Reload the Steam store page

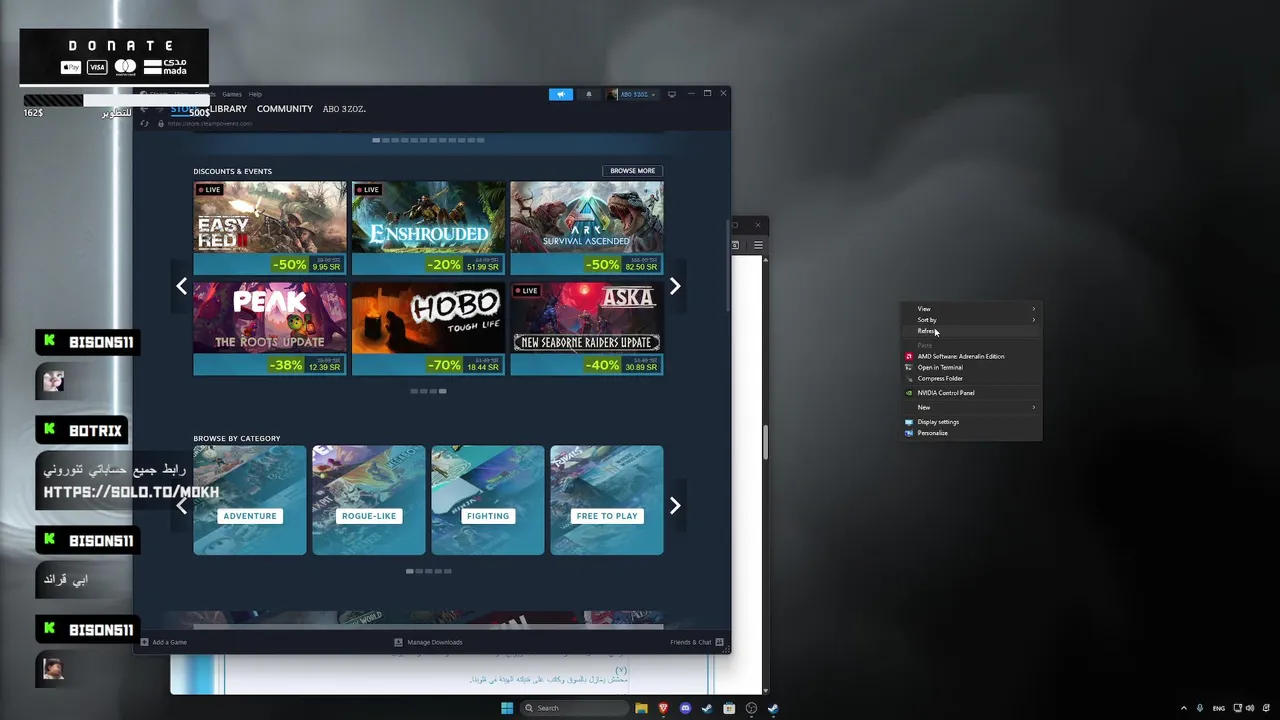click(145, 124)
